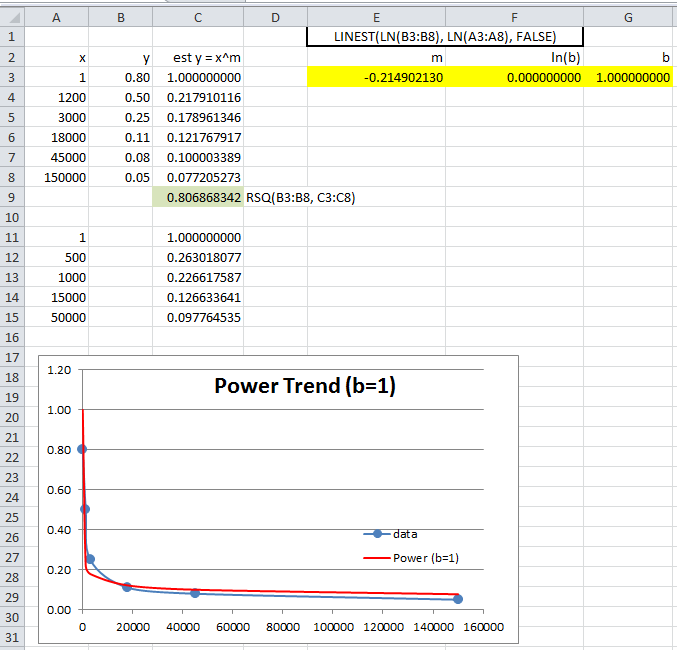Select the y value cell 0.80

coord(120,77)
